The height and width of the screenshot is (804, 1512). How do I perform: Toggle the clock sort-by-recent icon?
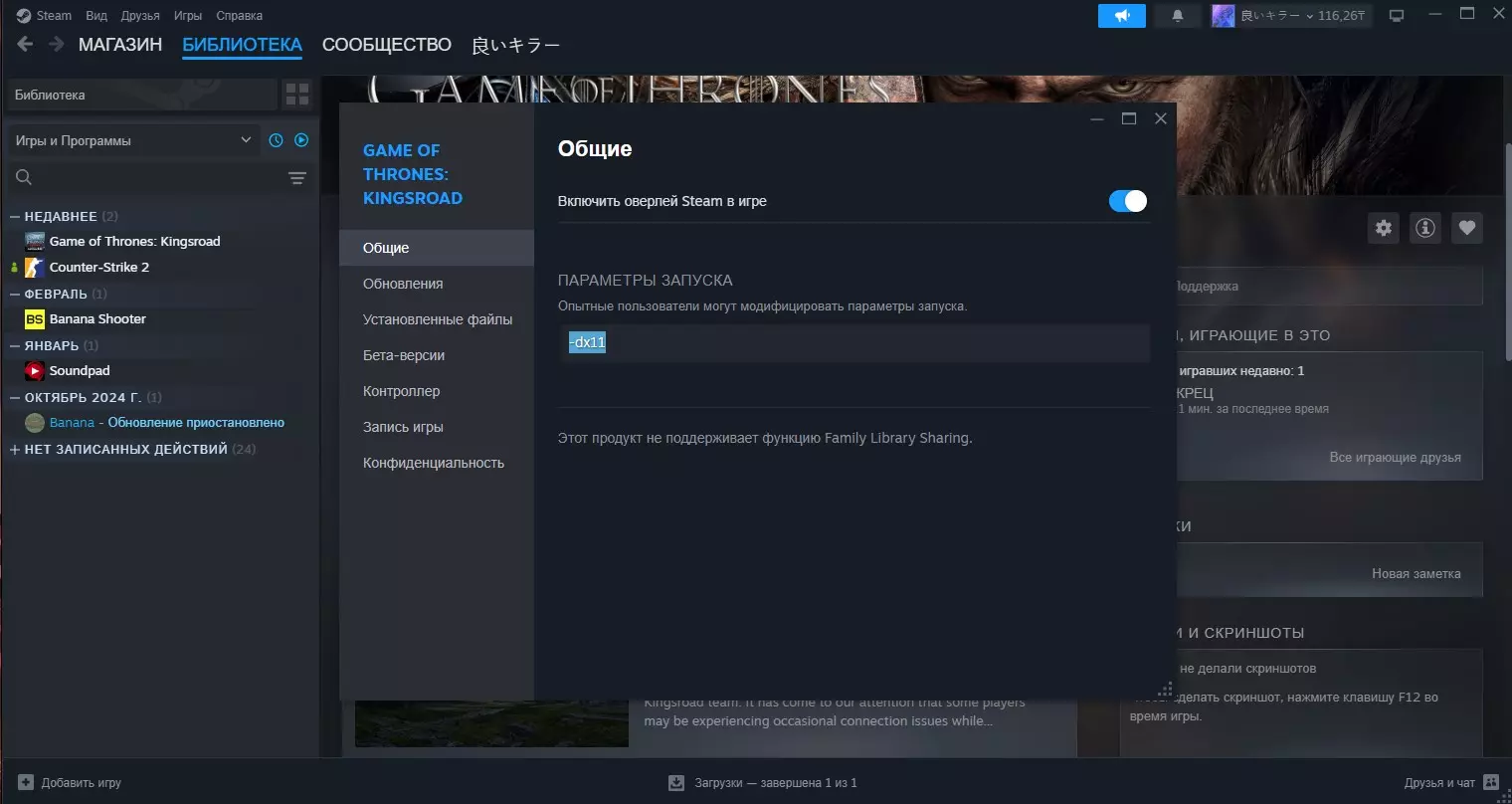[x=277, y=140]
